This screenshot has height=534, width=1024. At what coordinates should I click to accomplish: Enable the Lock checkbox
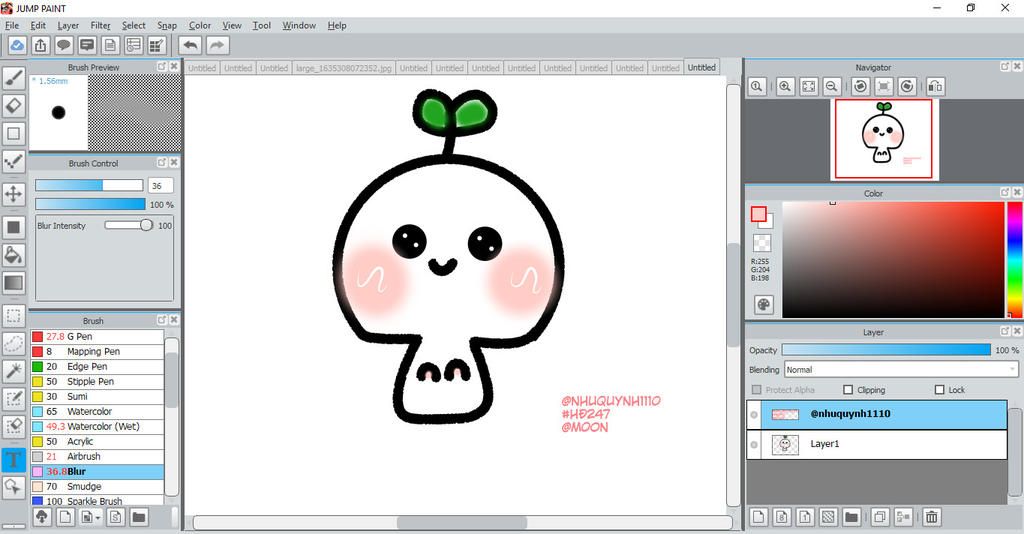coord(939,390)
